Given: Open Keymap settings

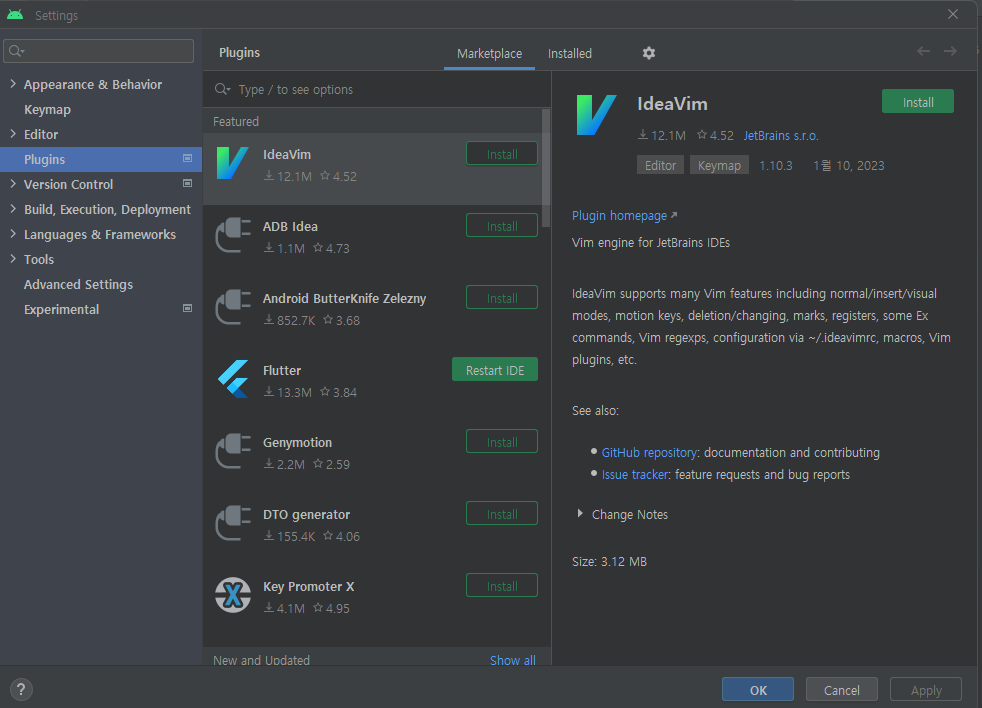Looking at the screenshot, I should tap(47, 110).
